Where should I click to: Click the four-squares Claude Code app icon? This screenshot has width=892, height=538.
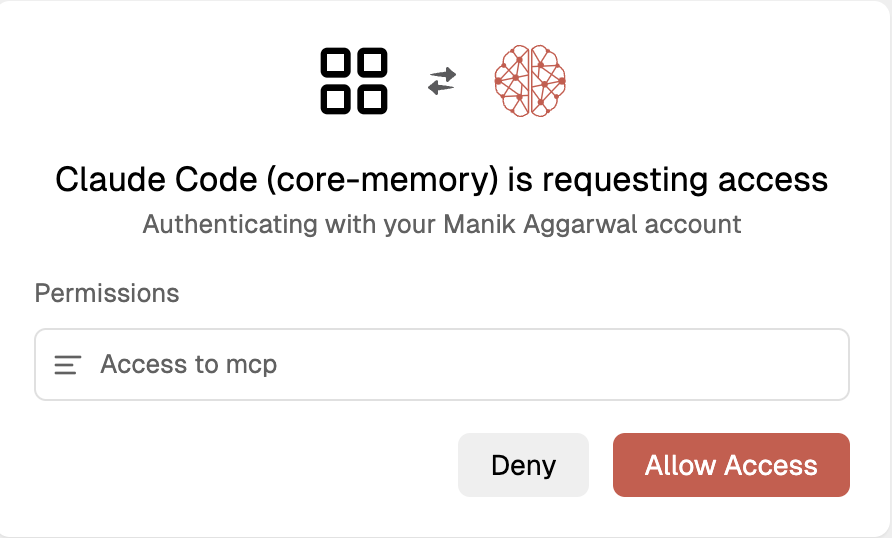click(354, 81)
